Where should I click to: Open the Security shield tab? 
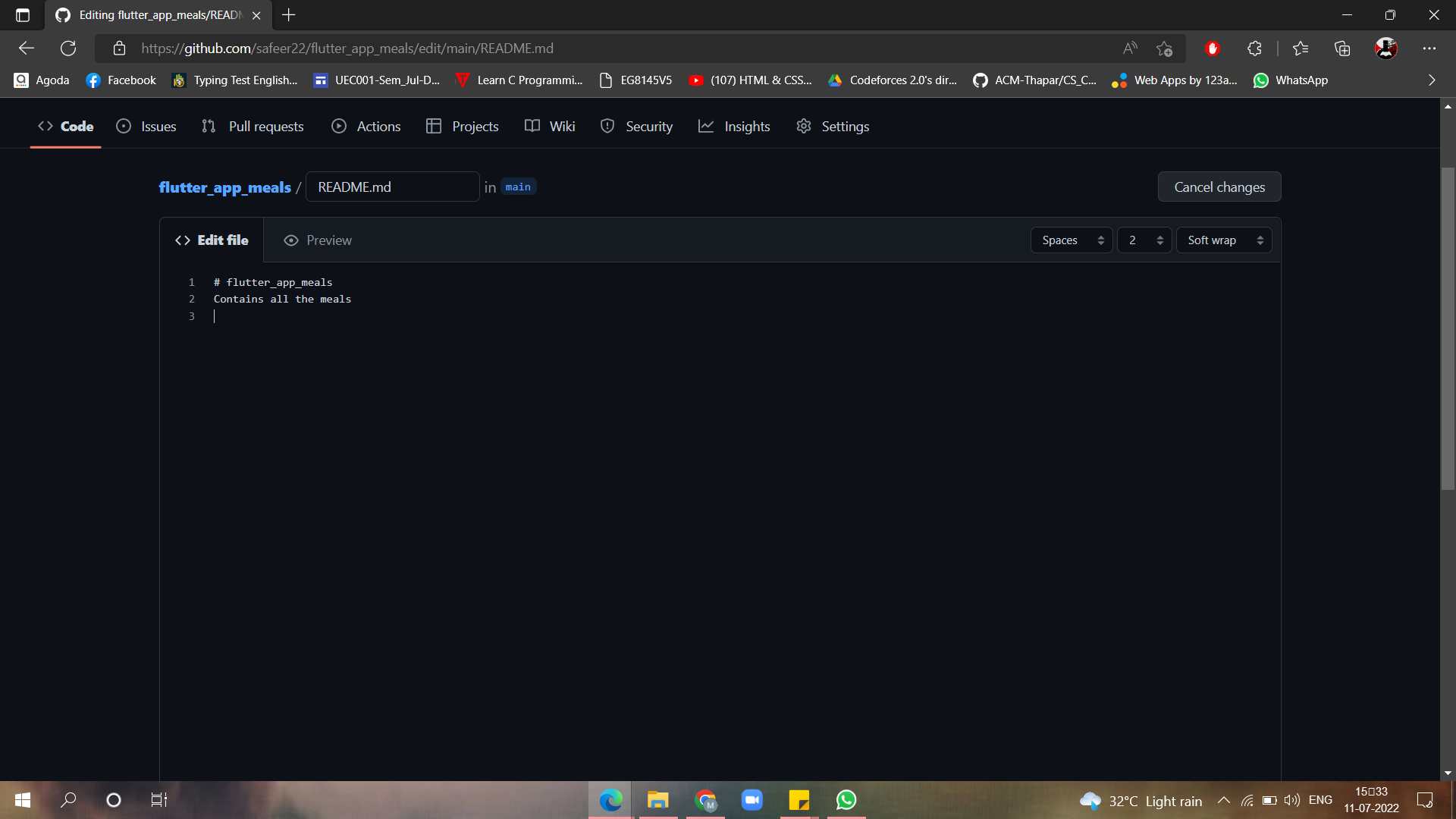point(636,127)
